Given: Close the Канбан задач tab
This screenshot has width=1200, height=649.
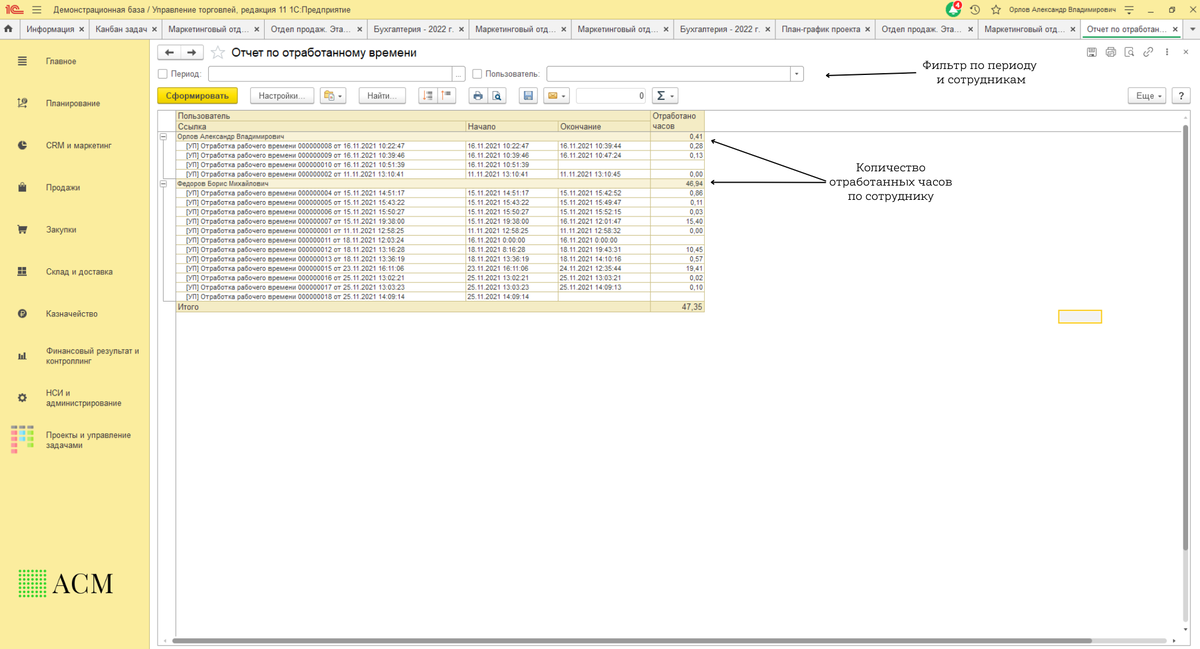Looking at the screenshot, I should pyautogui.click(x=154, y=29).
